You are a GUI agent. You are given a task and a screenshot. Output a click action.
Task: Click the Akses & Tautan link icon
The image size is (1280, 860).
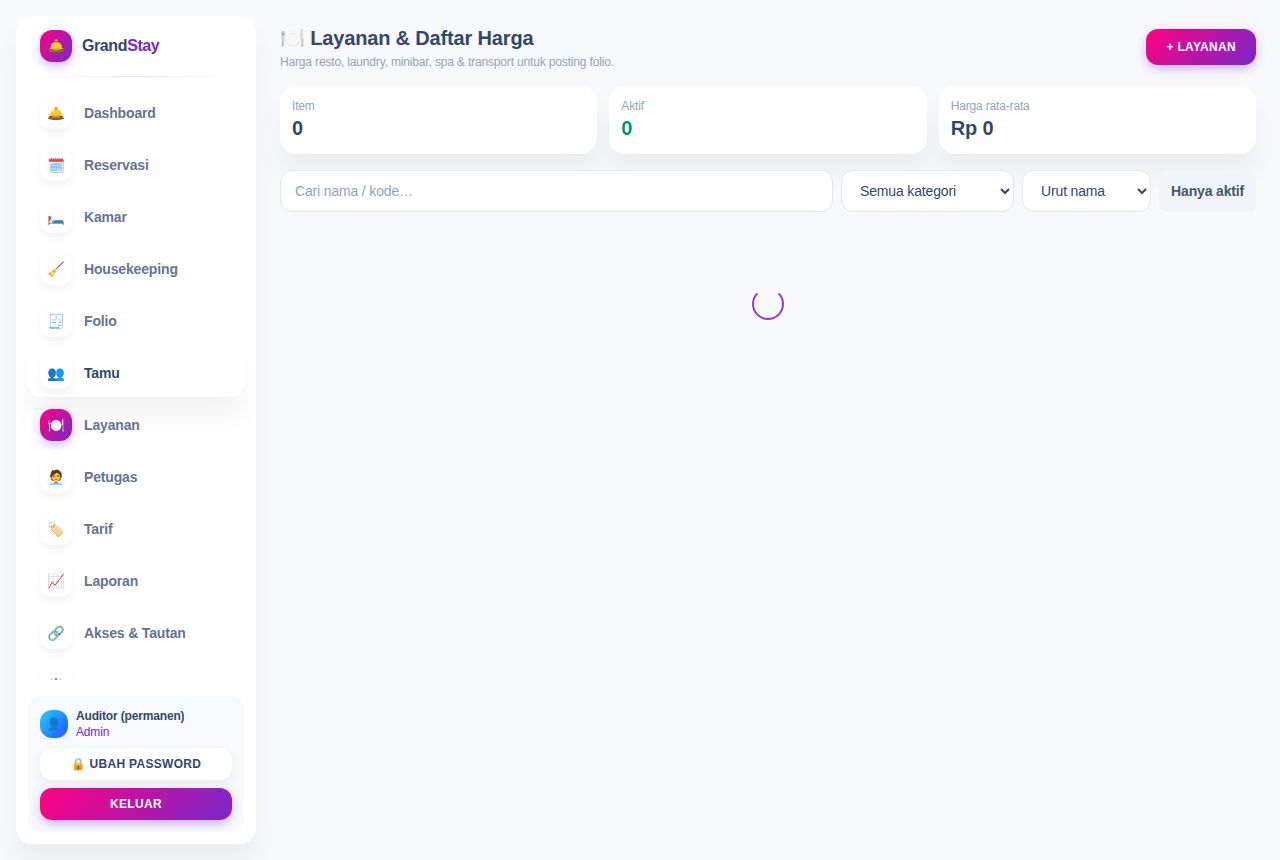(56, 633)
